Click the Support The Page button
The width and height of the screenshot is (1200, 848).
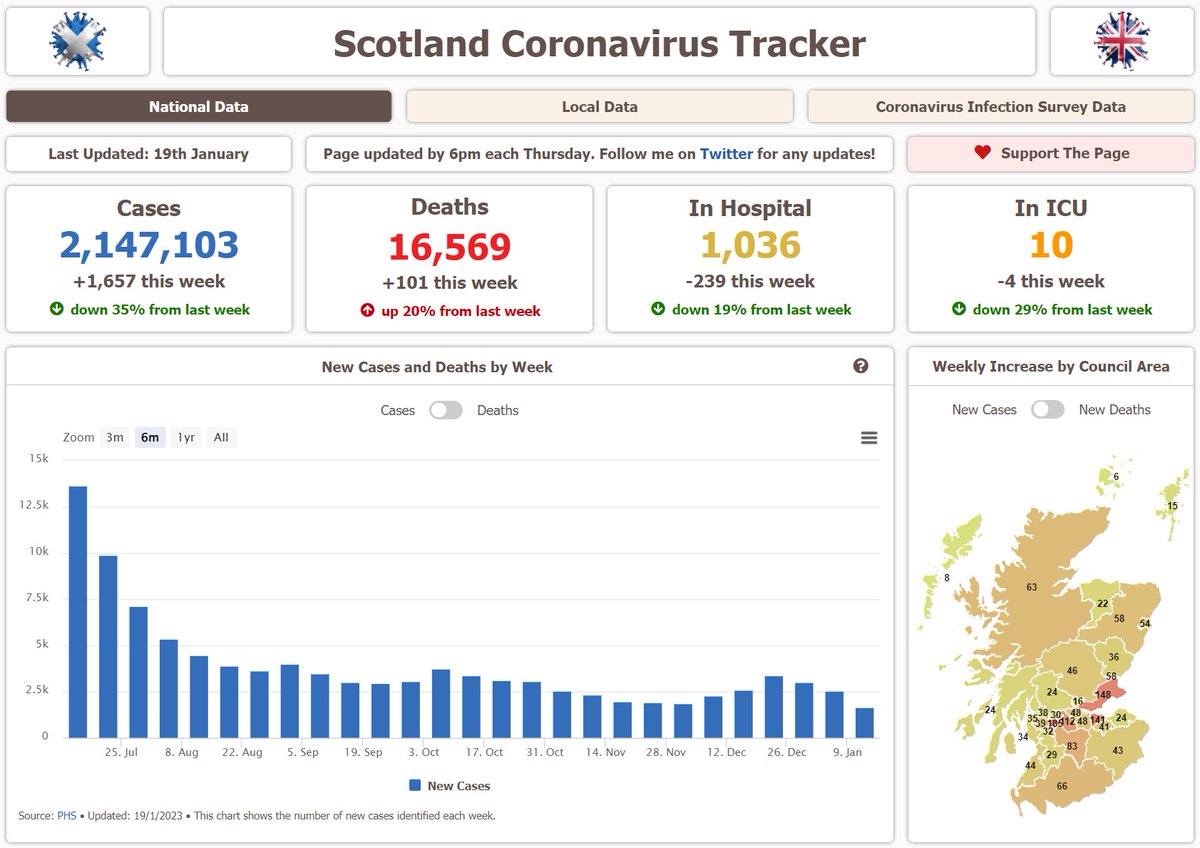click(1050, 154)
